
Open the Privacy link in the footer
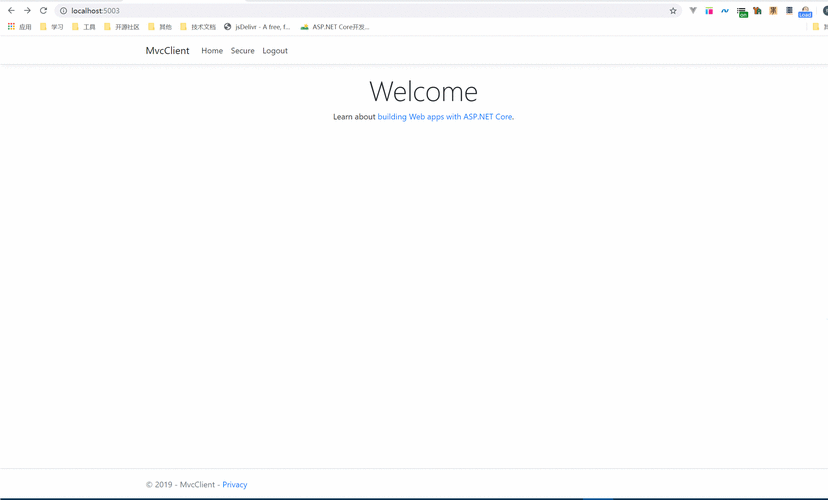(234, 485)
